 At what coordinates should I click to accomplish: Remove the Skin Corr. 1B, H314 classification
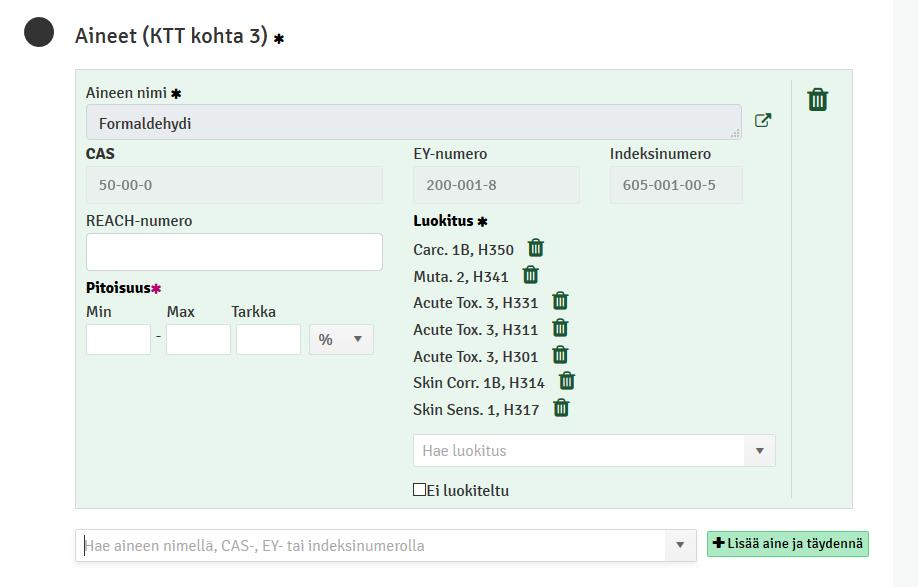click(567, 382)
